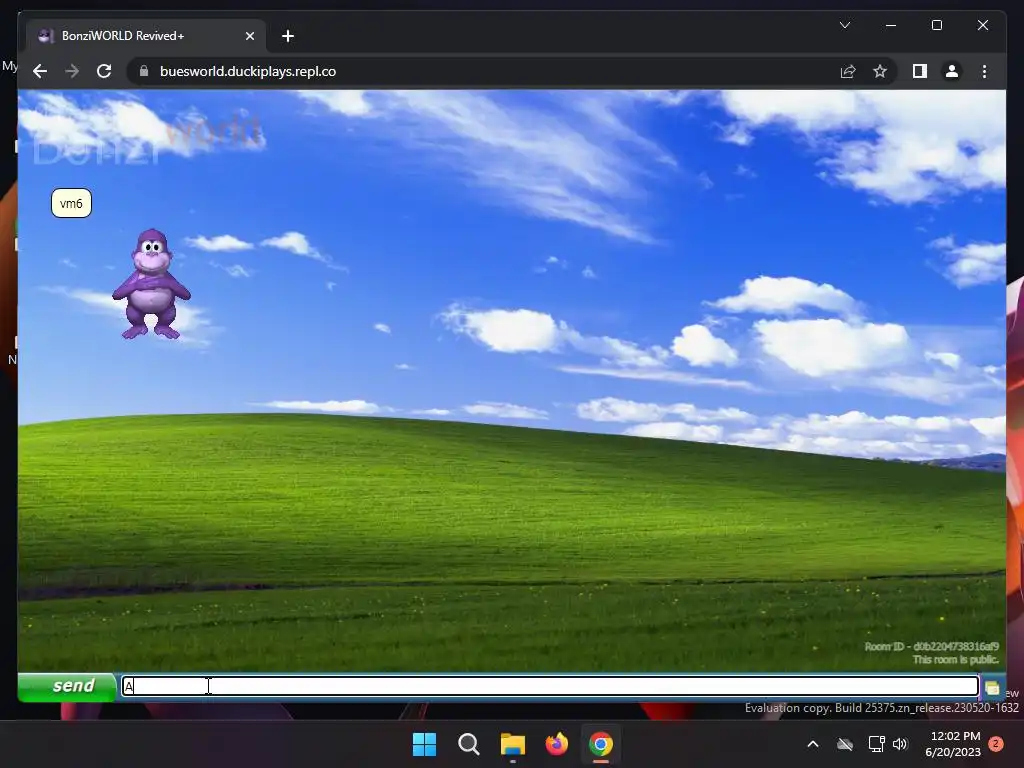The image size is (1024, 768).
Task: Share this page icon
Action: (x=848, y=71)
